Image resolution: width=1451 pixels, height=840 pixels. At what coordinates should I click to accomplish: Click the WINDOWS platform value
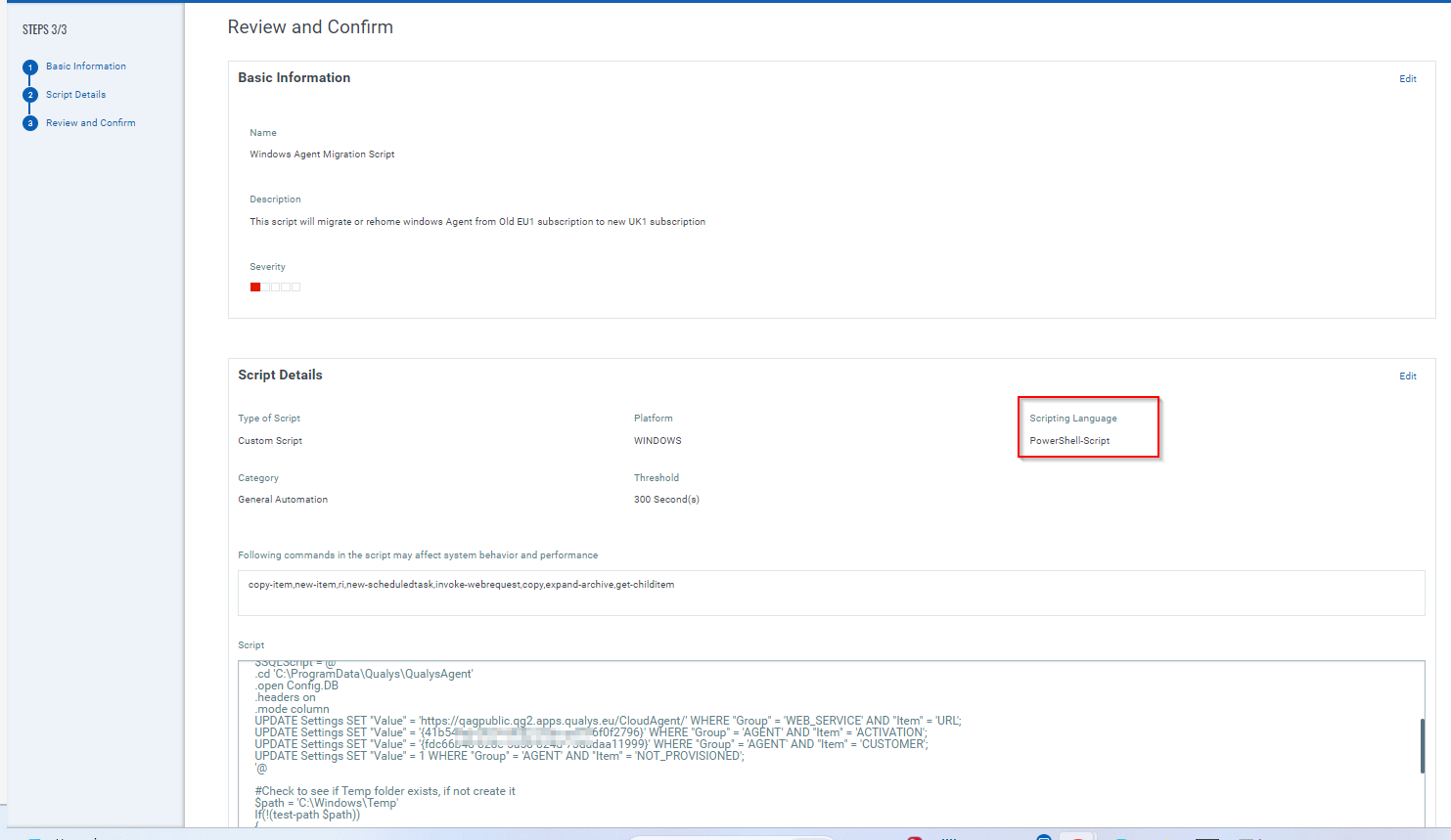[x=657, y=441]
